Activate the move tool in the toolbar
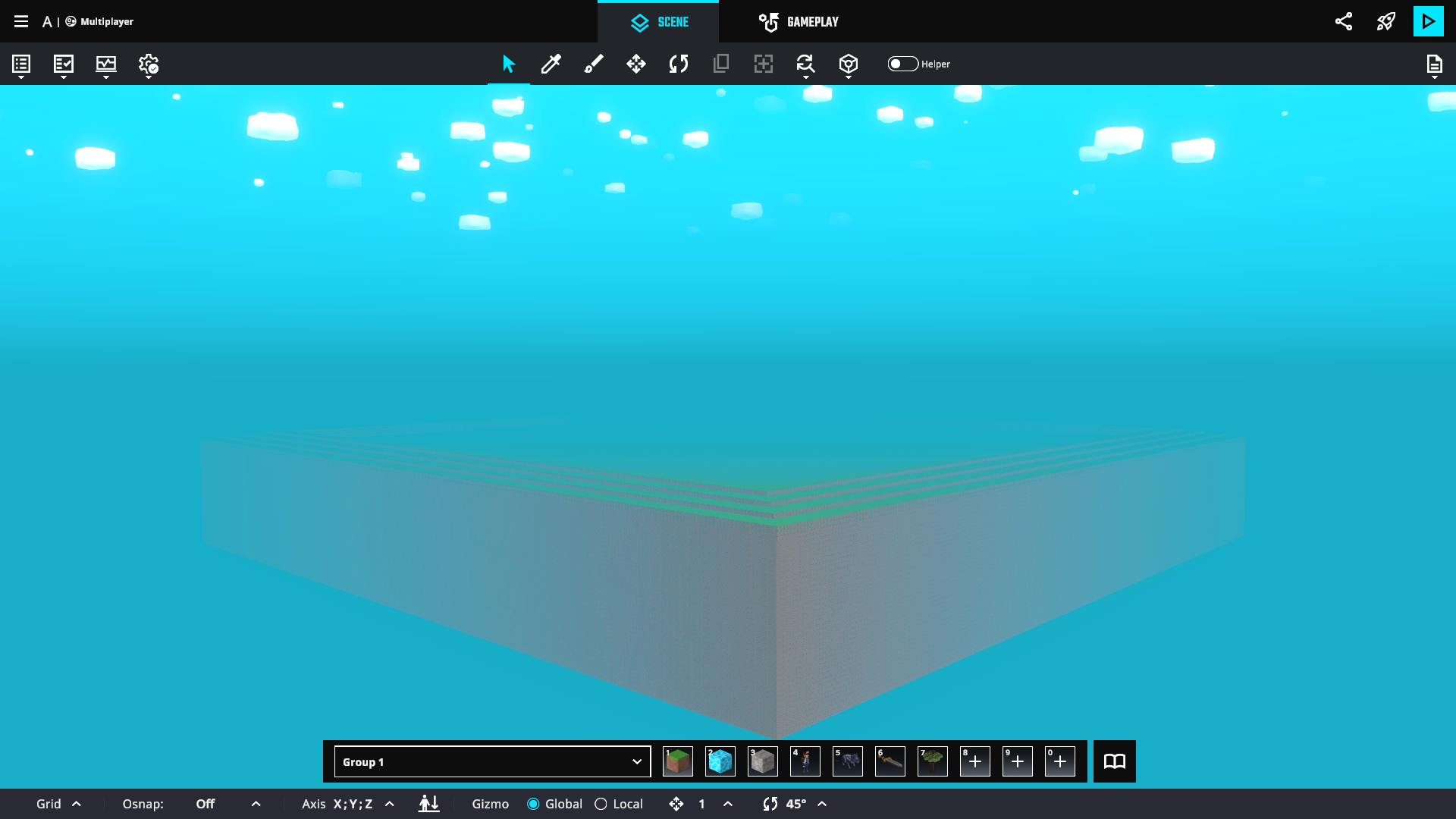The width and height of the screenshot is (1456, 819). point(636,64)
